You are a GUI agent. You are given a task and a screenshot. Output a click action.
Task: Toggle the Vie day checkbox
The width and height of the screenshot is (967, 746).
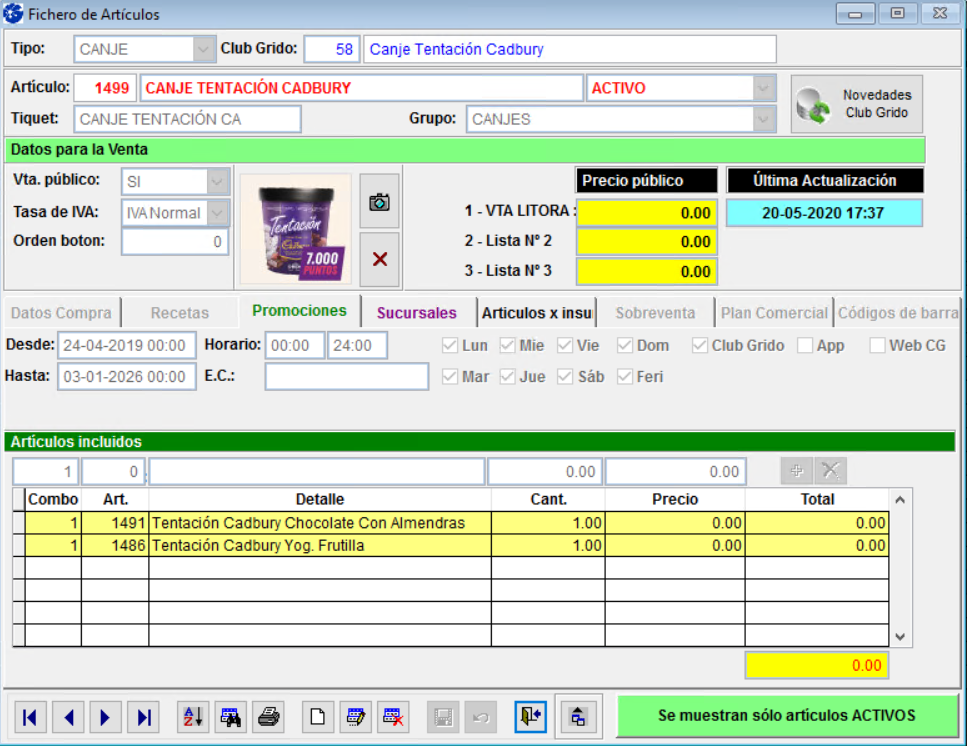click(x=564, y=345)
